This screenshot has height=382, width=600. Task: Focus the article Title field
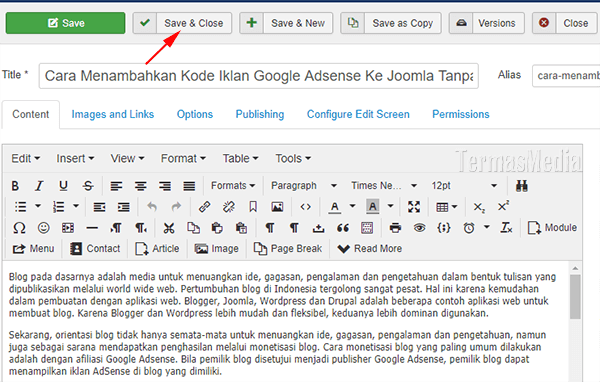[259, 76]
